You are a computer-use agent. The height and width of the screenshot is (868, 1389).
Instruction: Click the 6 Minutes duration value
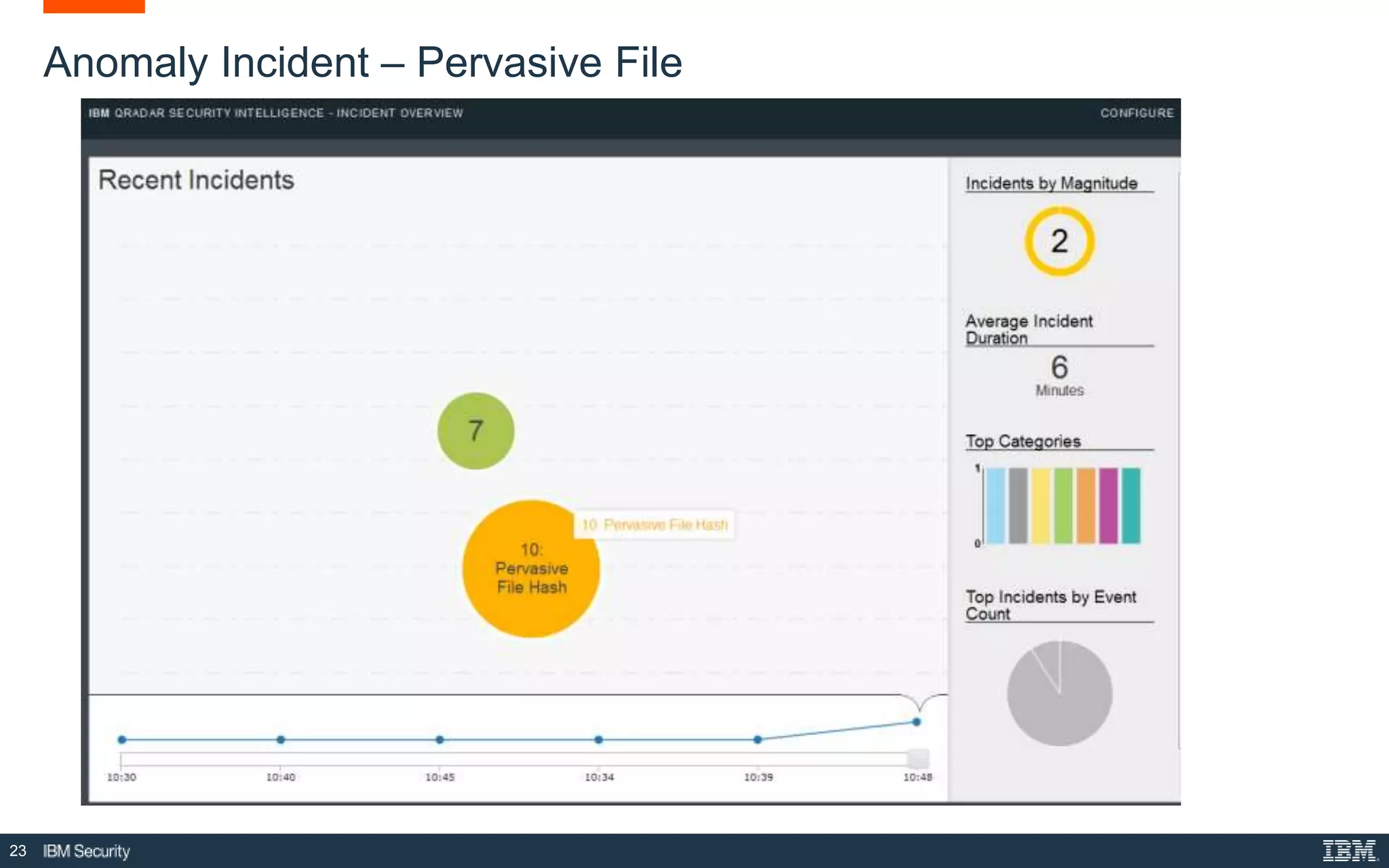click(1059, 375)
